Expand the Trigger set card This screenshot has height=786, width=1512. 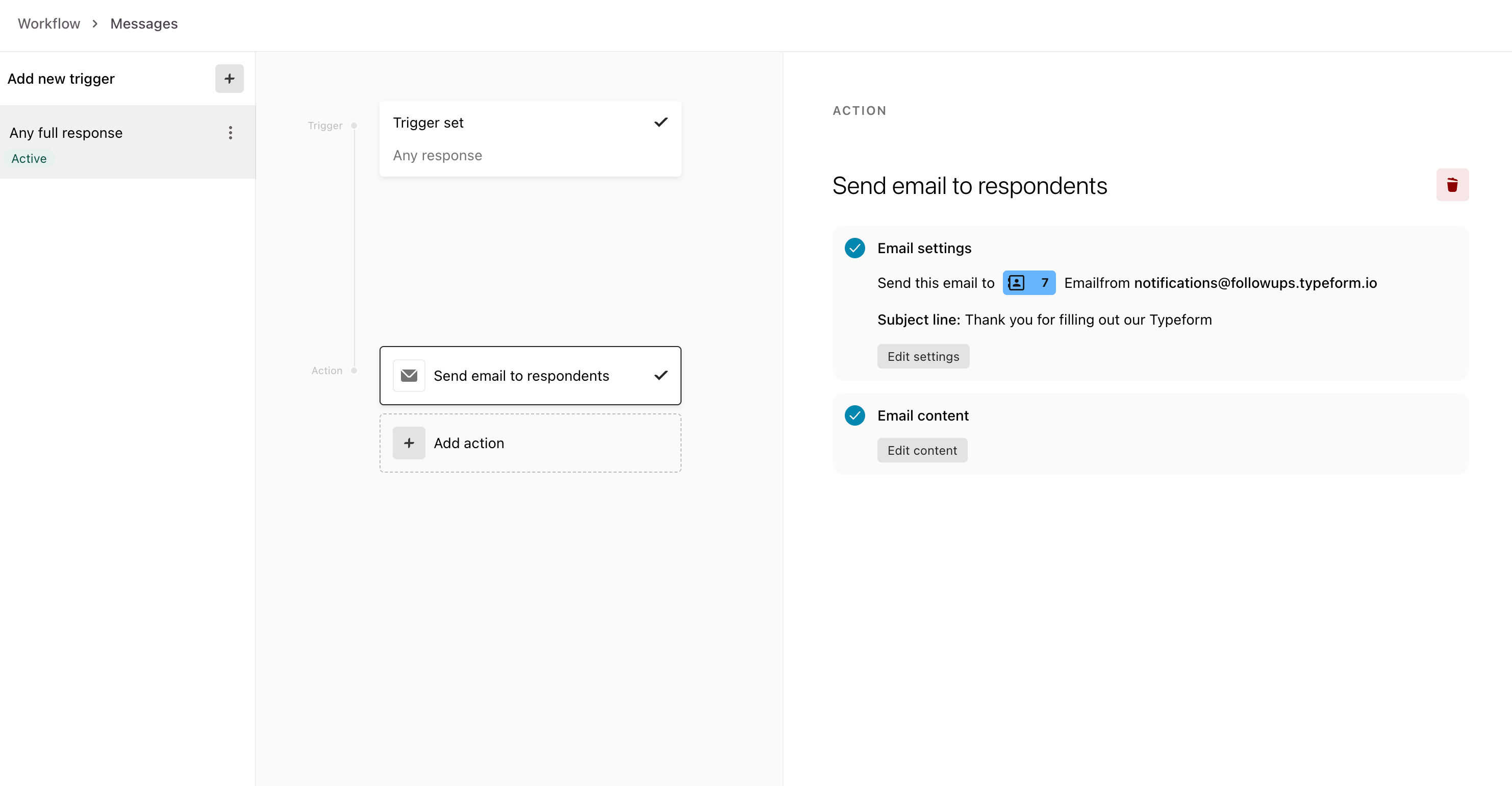click(530, 139)
